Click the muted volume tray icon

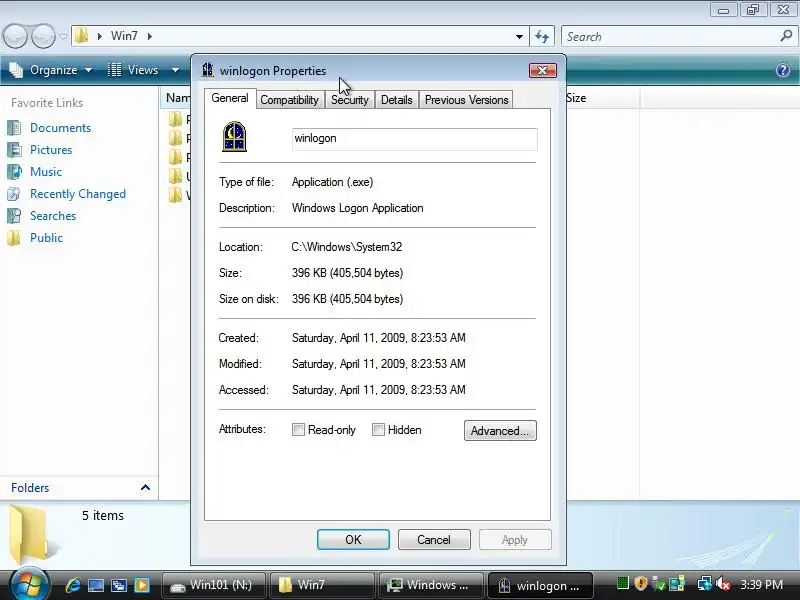[x=722, y=584]
